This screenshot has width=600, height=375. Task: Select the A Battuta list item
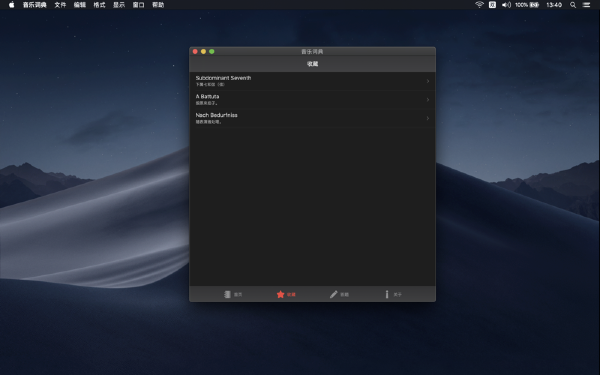coord(312,99)
